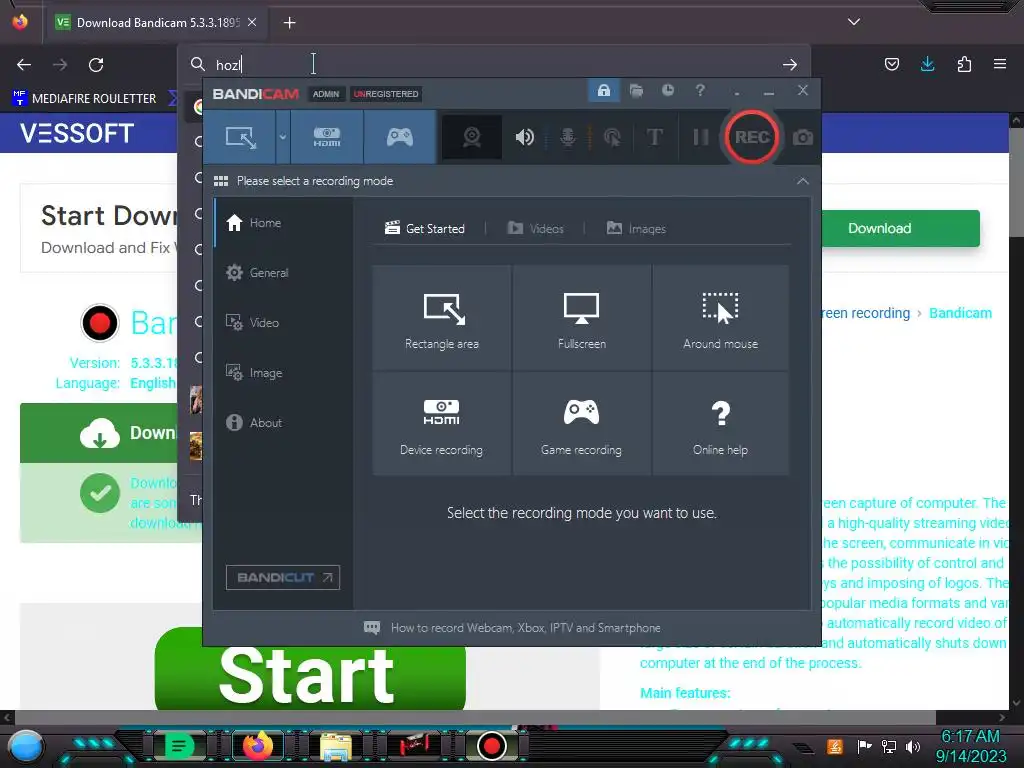Choose Around mouse recording tile
Viewport: 1024px width, 768px height.
(x=720, y=318)
